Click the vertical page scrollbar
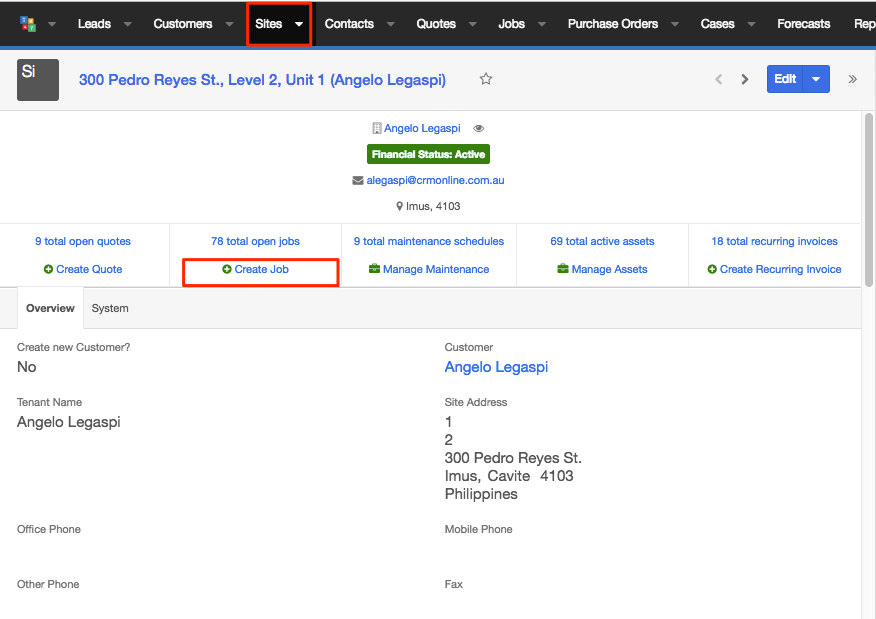The image size is (876, 619). 869,200
